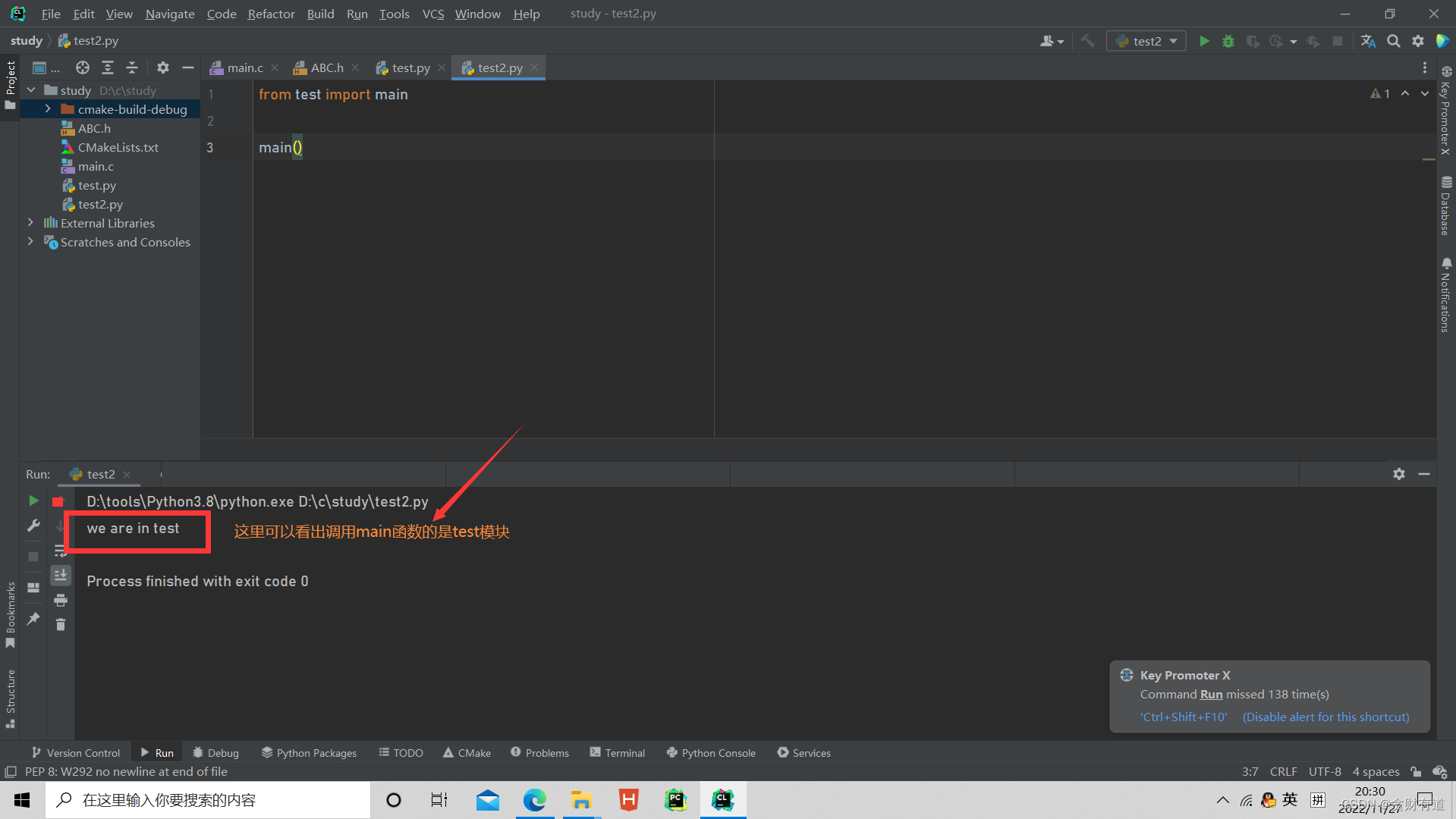Collapse the study project root

coord(31,90)
